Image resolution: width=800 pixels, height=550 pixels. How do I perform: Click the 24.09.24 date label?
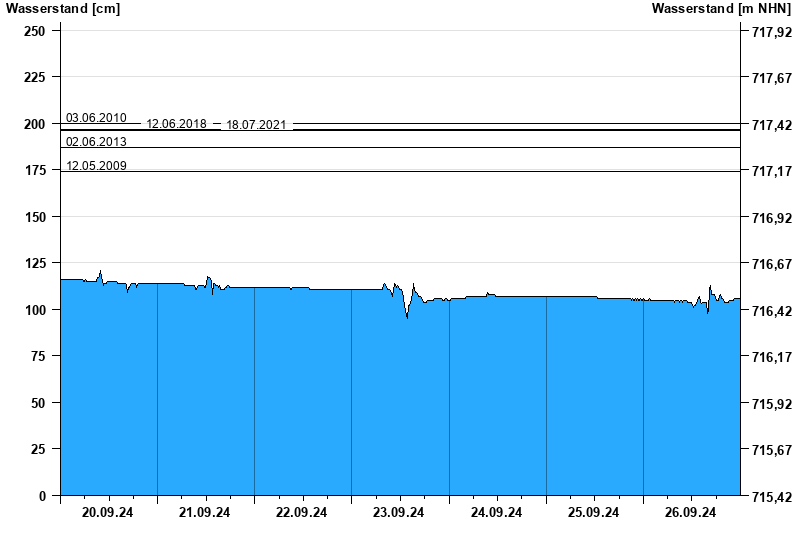(x=496, y=512)
